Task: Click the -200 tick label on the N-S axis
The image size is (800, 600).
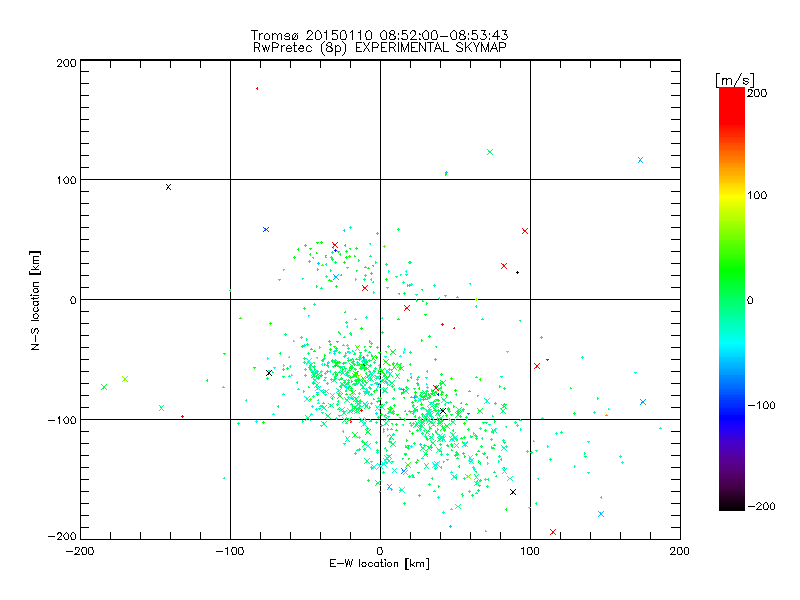Action: 62,536
